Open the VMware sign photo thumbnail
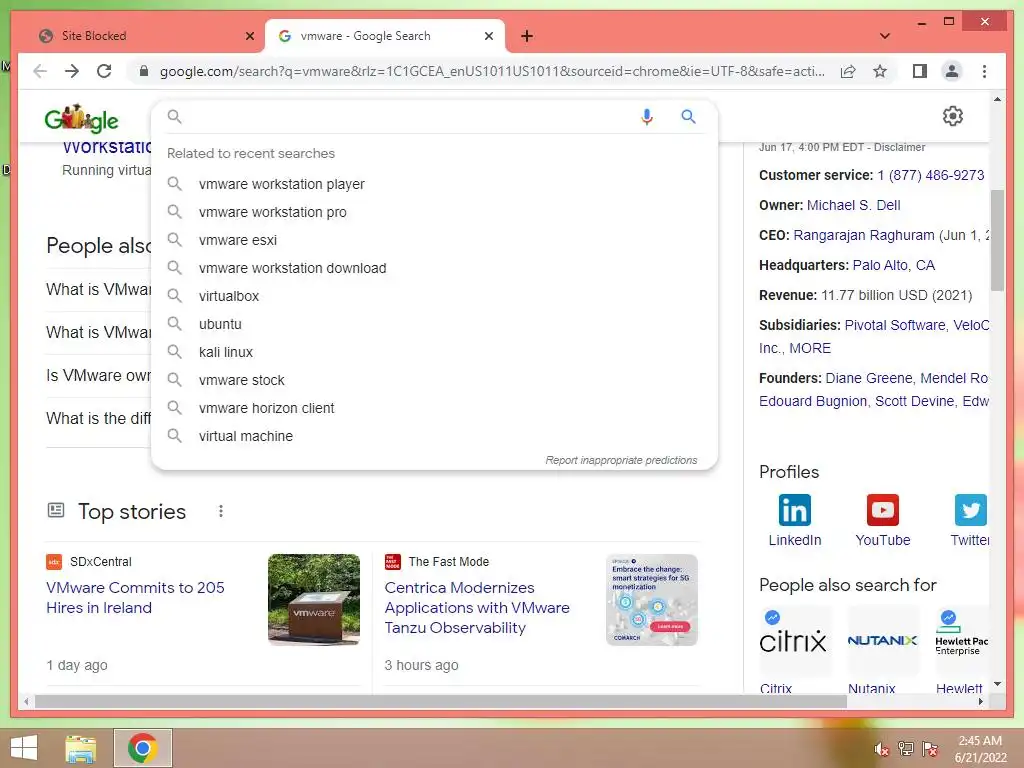The image size is (1024, 768). pos(313,600)
